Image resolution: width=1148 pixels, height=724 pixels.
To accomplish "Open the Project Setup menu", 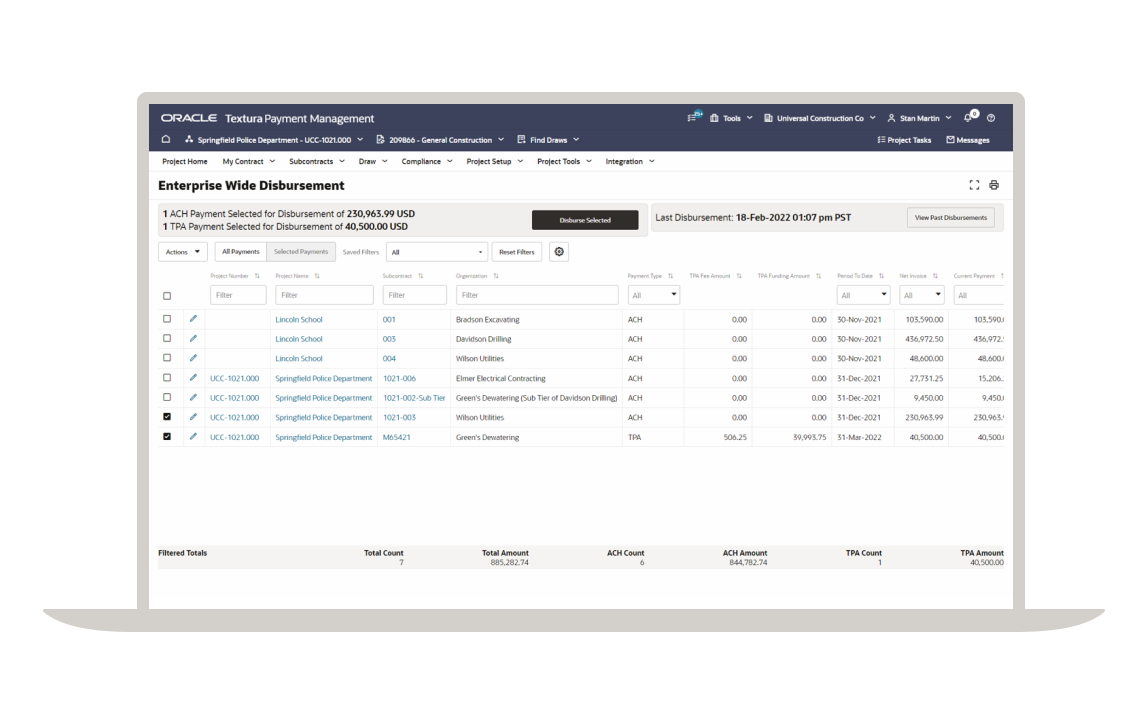I will point(495,161).
